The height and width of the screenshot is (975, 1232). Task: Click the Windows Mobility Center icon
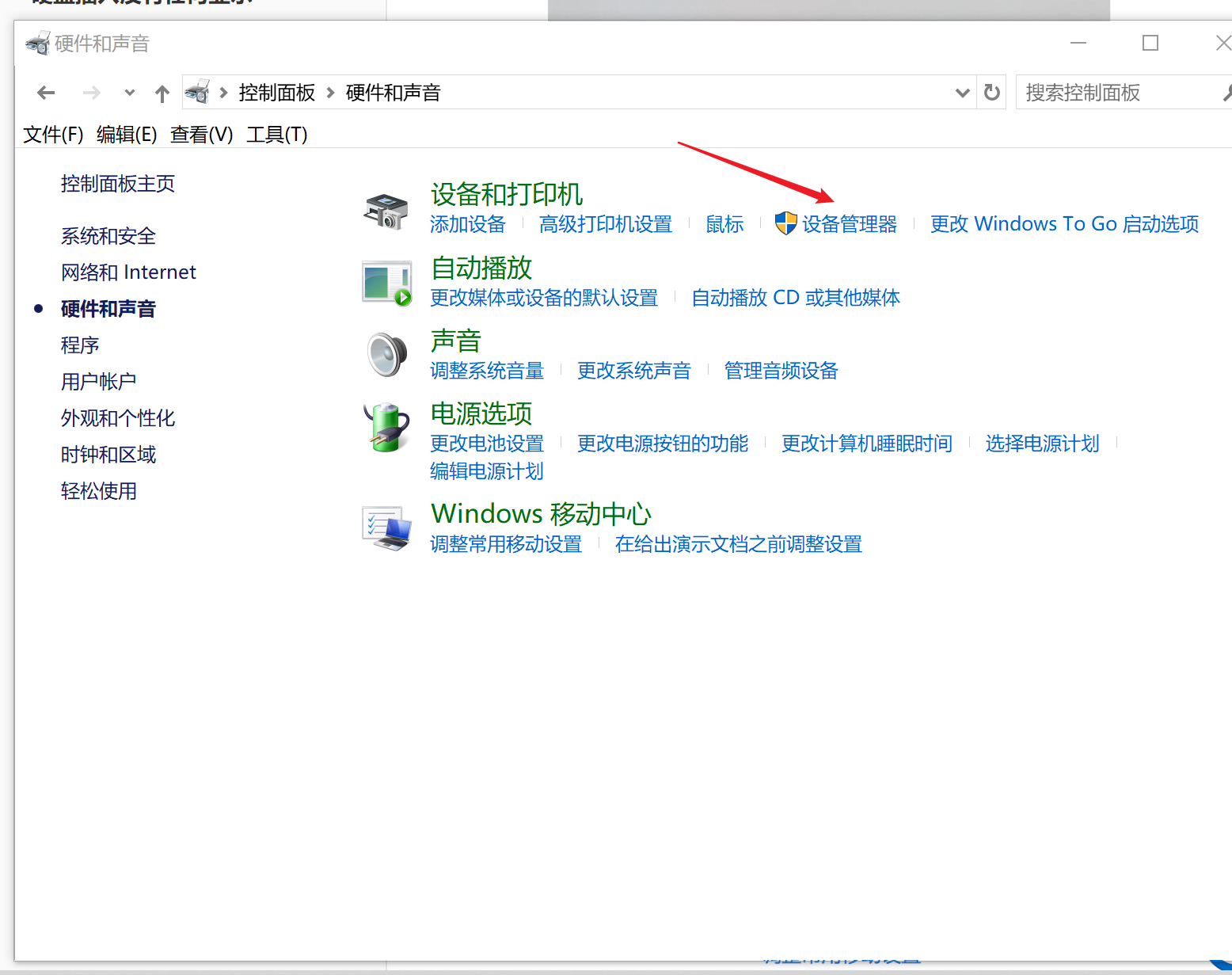pos(387,528)
